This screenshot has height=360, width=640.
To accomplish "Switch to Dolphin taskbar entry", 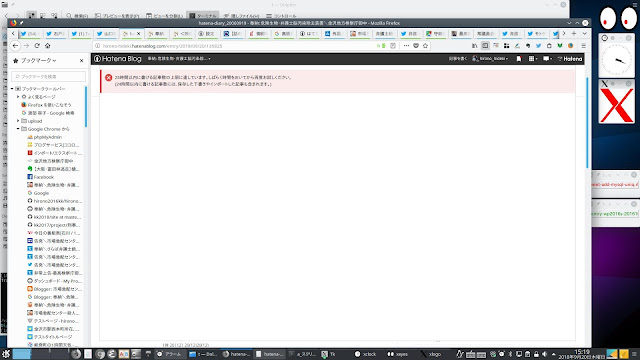I will 203,354.
